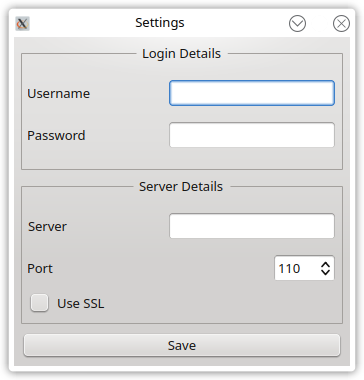Focus the Username input field

click(252, 93)
